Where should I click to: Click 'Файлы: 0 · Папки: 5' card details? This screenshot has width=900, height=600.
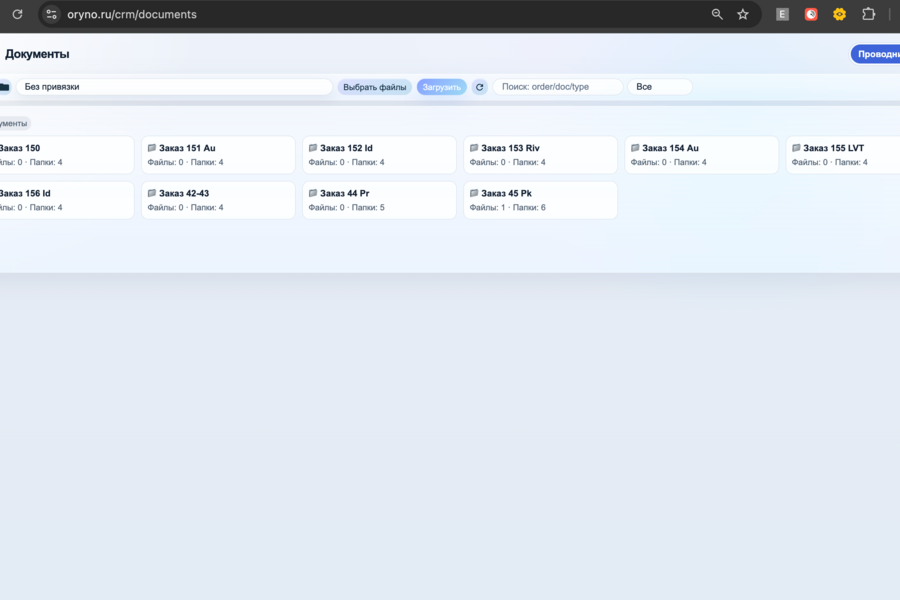click(346, 207)
